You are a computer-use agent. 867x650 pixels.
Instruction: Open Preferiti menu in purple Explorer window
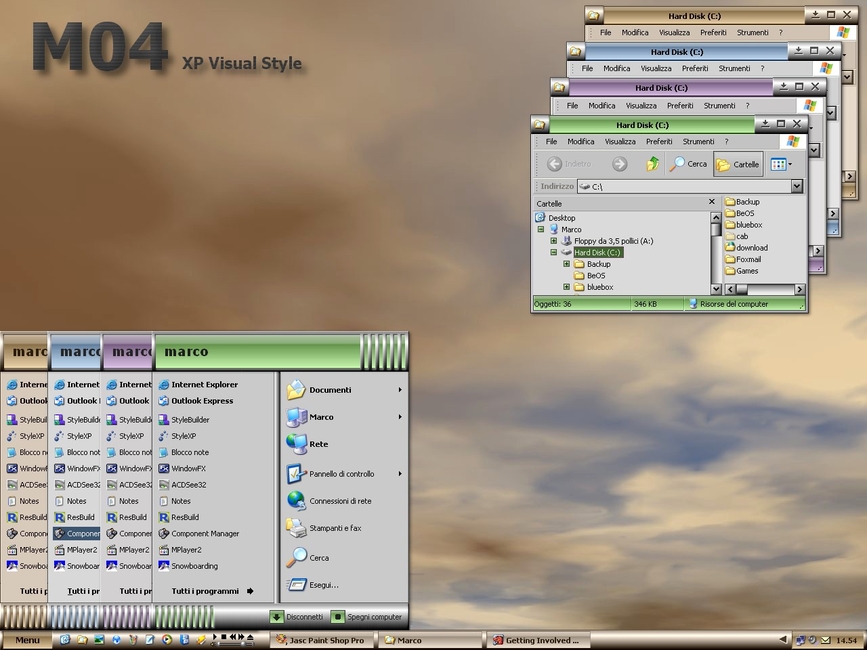(x=680, y=106)
